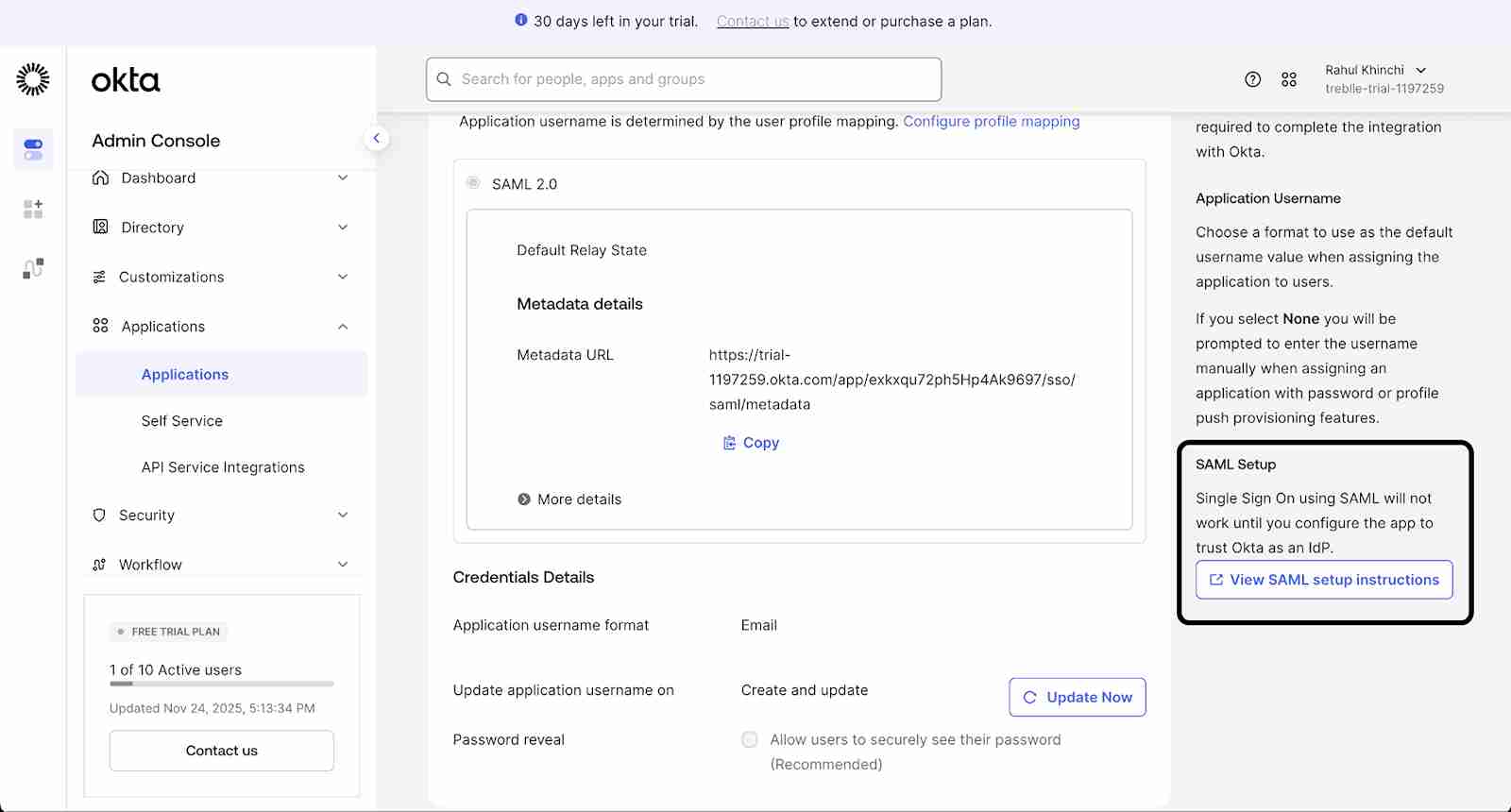The width and height of the screenshot is (1511, 812).
Task: Click the copy clipboard icon beside Copy
Action: (x=729, y=443)
